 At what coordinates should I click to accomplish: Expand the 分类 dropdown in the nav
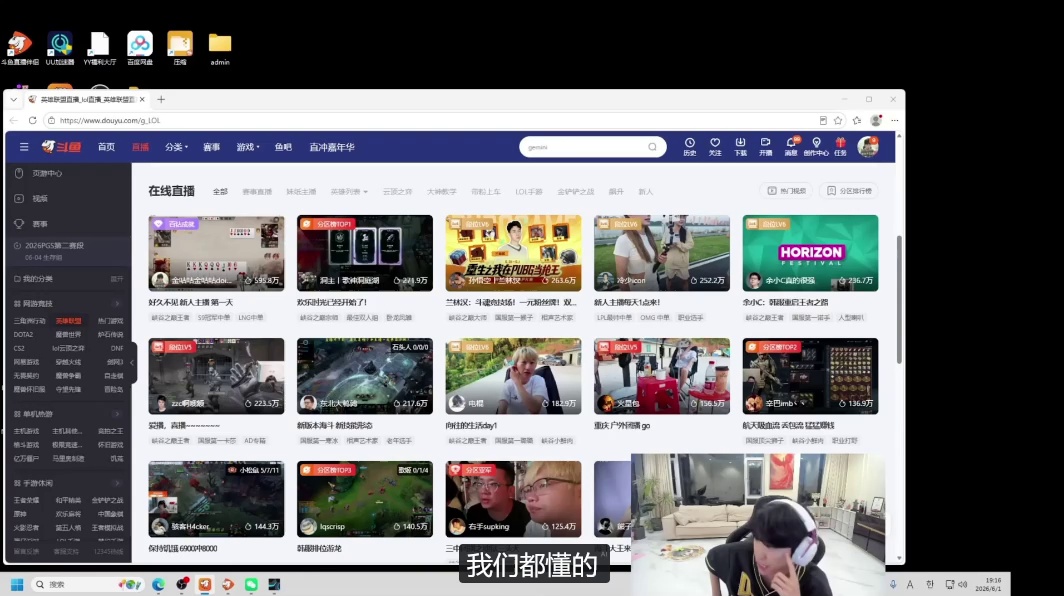[176, 147]
